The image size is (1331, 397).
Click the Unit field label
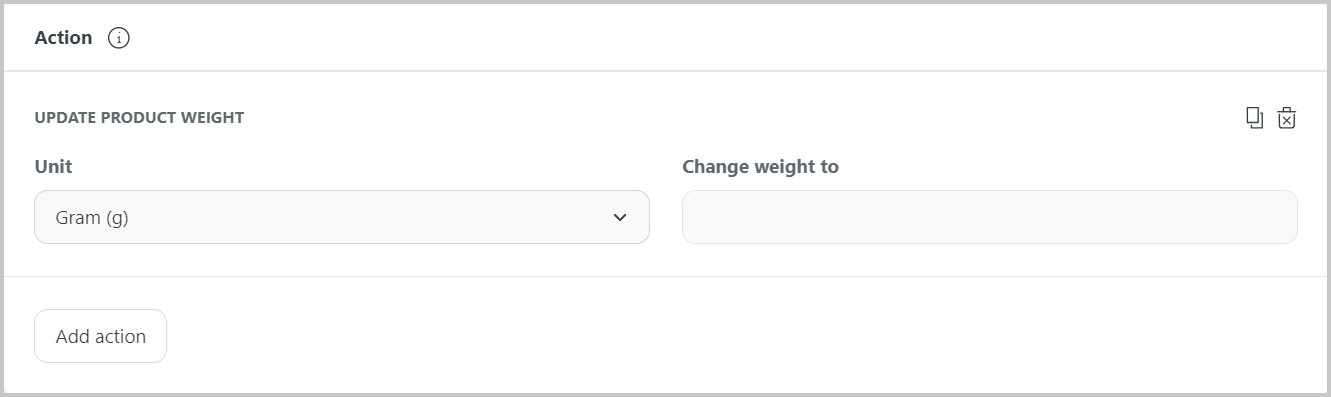(x=53, y=167)
